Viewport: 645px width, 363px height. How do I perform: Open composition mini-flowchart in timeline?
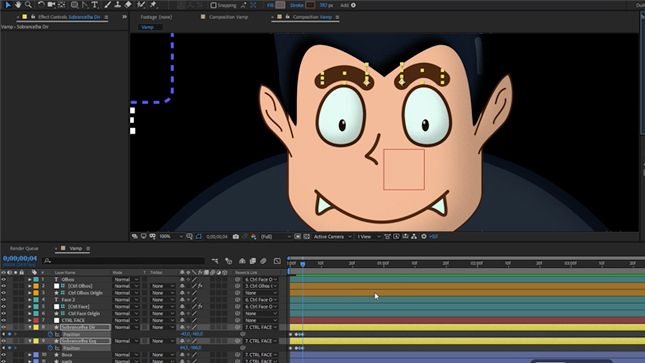215,261
